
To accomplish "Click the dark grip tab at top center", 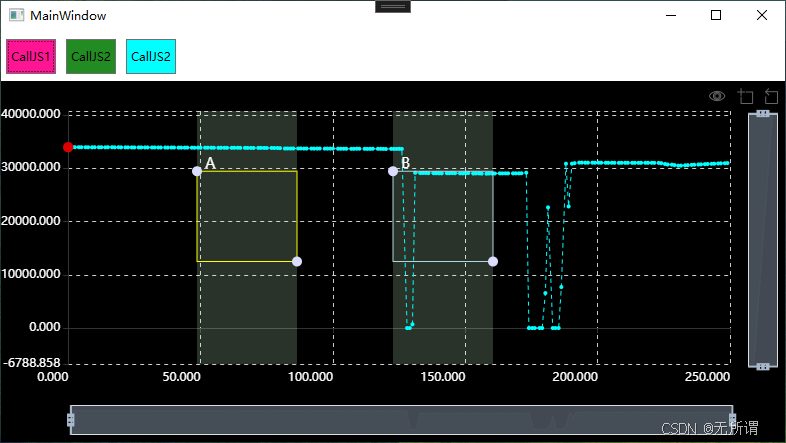I will [x=393, y=7].
